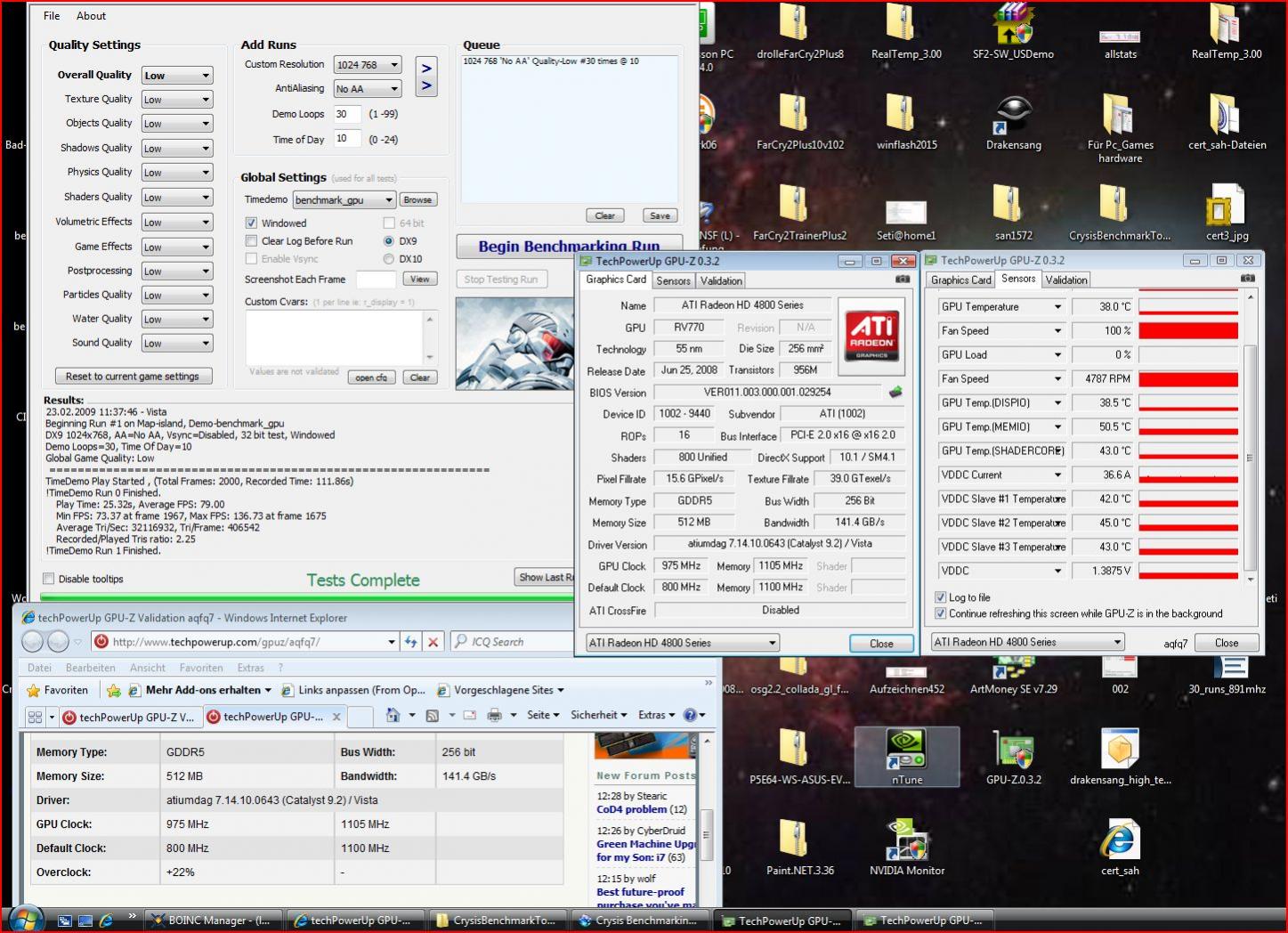
Task: Enable the 64 bit checkbox
Action: [389, 223]
